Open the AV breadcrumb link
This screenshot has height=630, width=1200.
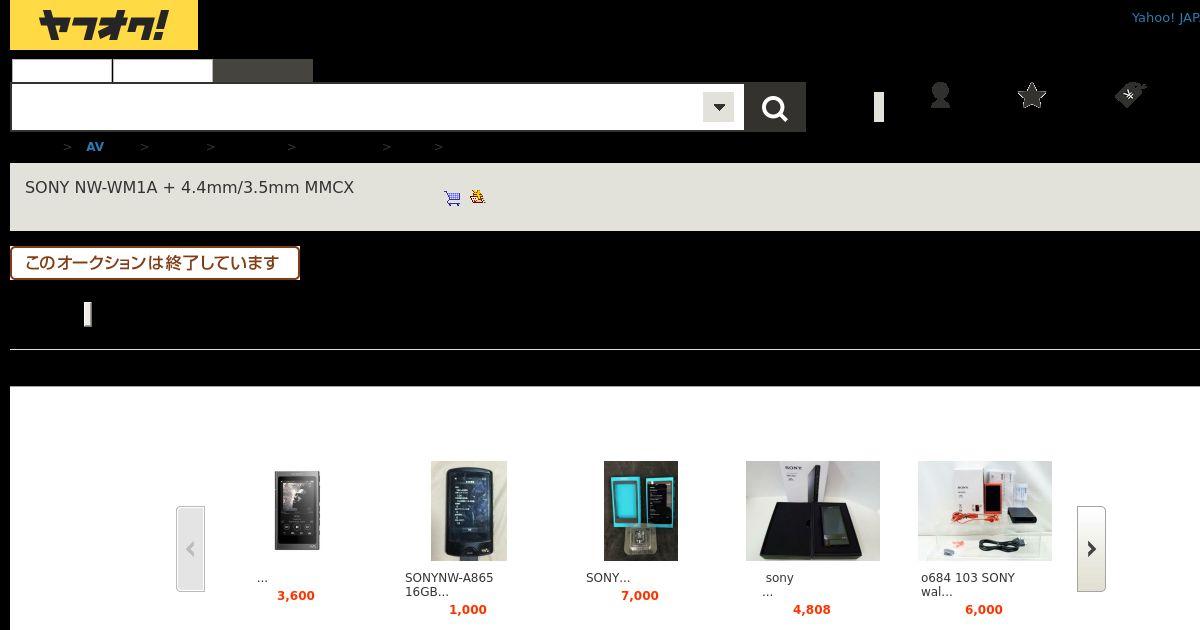(95, 147)
